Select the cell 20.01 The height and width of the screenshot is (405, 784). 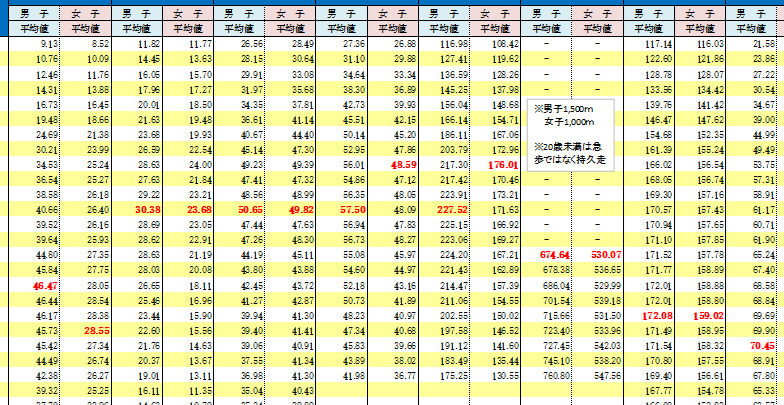coord(150,104)
